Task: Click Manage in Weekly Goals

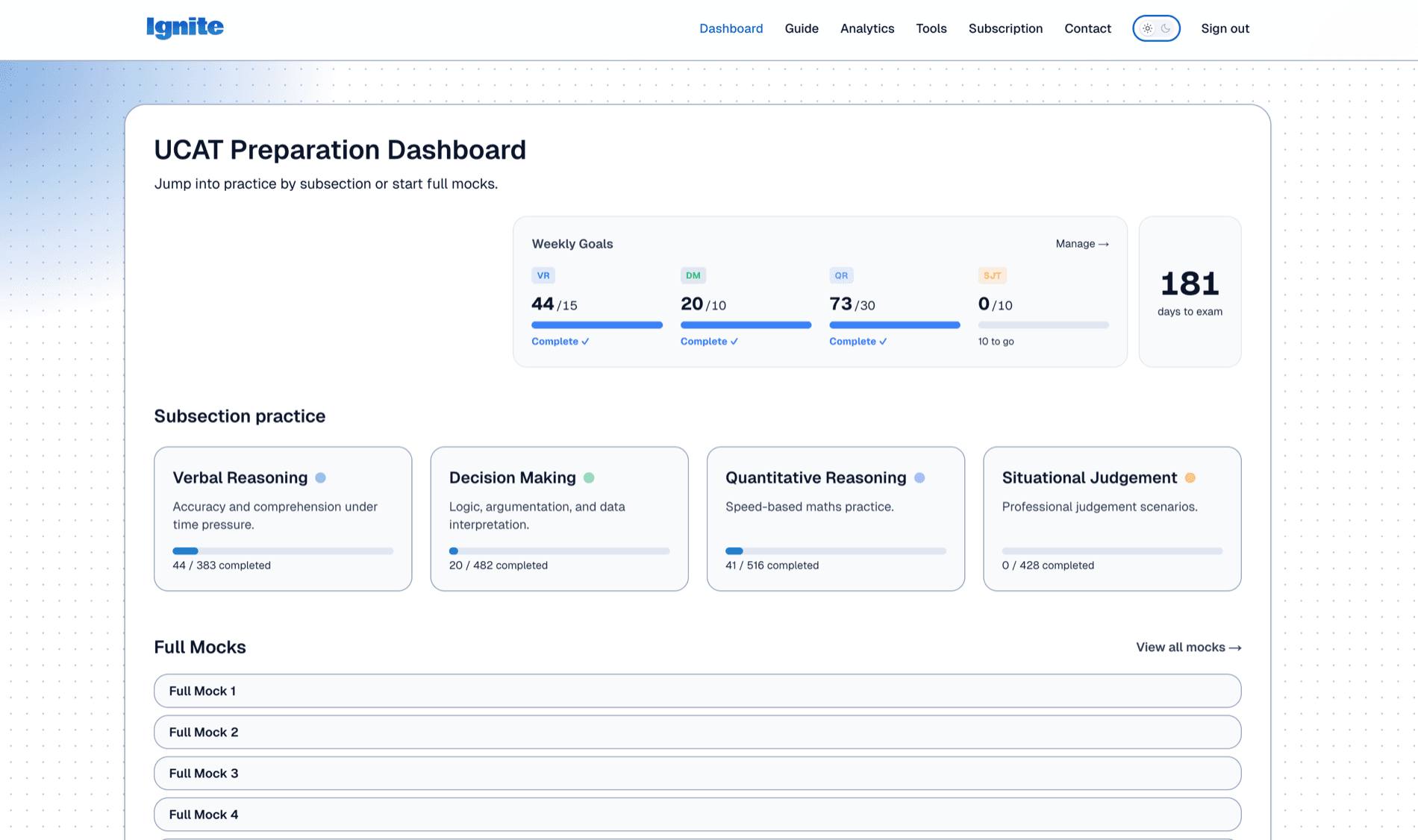Action: point(1082,244)
